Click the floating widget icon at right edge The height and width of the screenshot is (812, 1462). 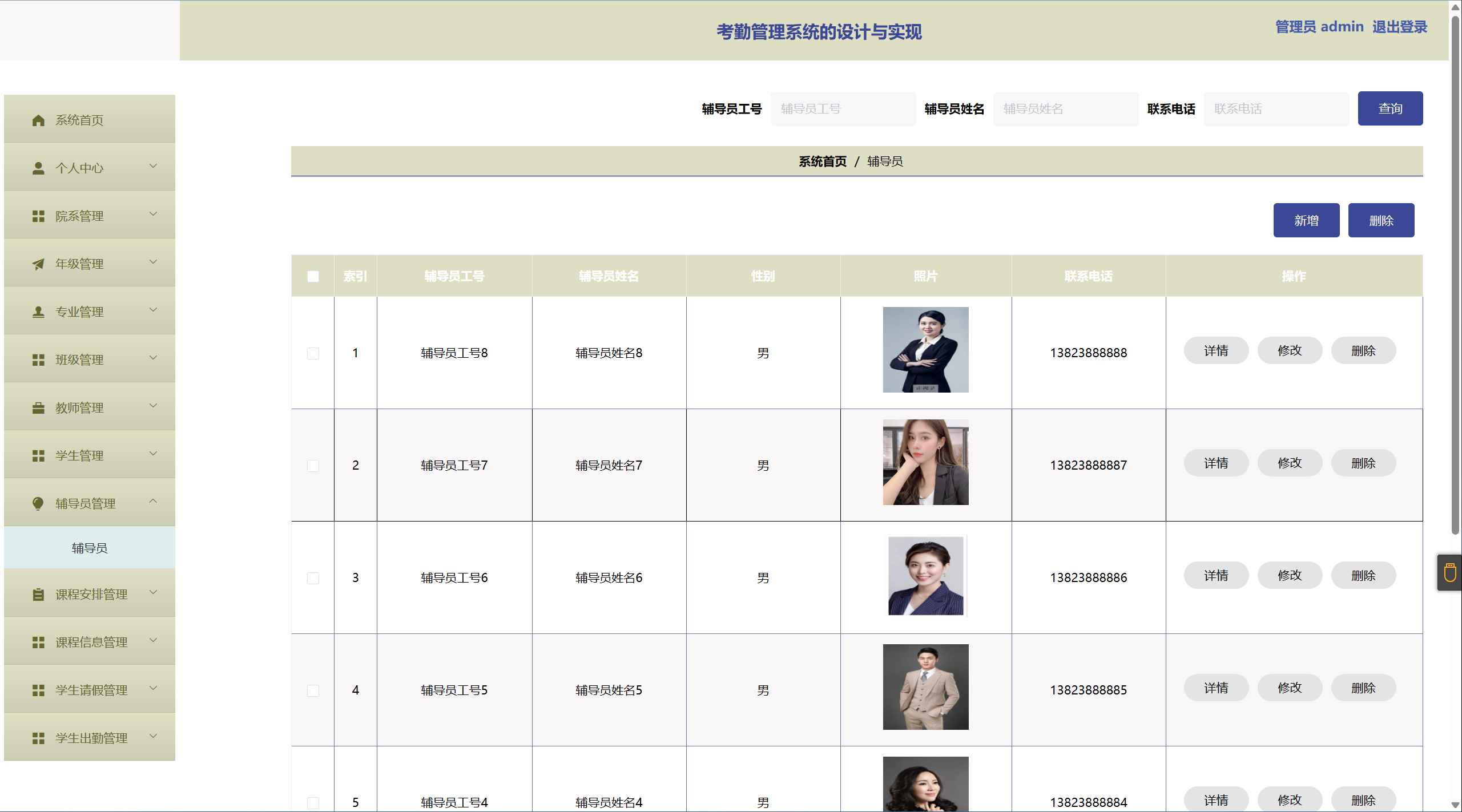tap(1450, 572)
